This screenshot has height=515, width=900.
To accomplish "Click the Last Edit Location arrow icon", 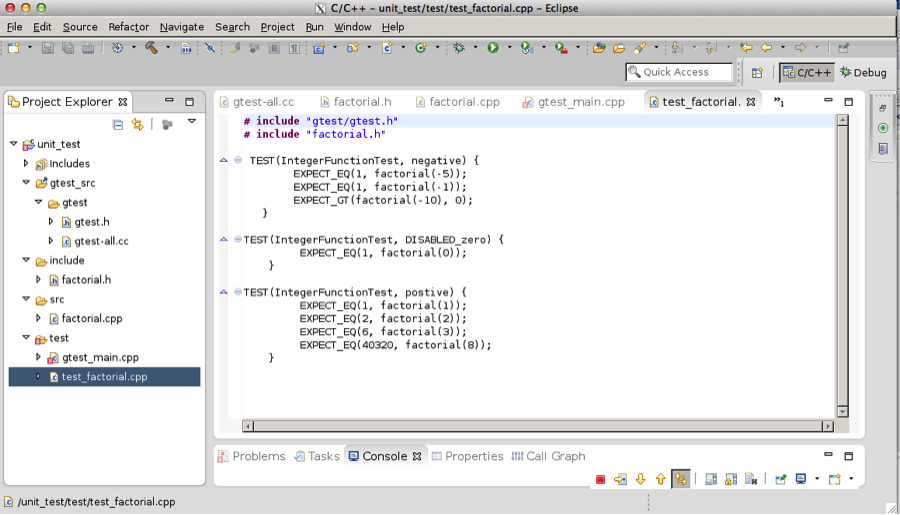I will (746, 48).
